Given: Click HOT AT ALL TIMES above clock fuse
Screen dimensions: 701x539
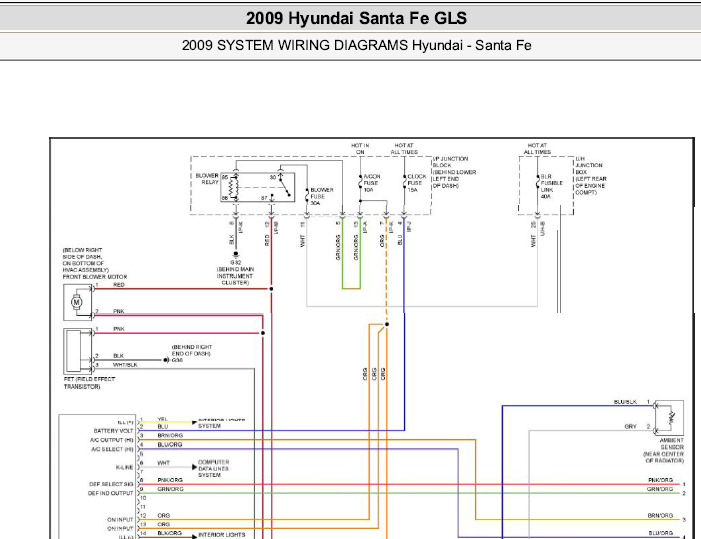Looking at the screenshot, I should coord(404,149).
